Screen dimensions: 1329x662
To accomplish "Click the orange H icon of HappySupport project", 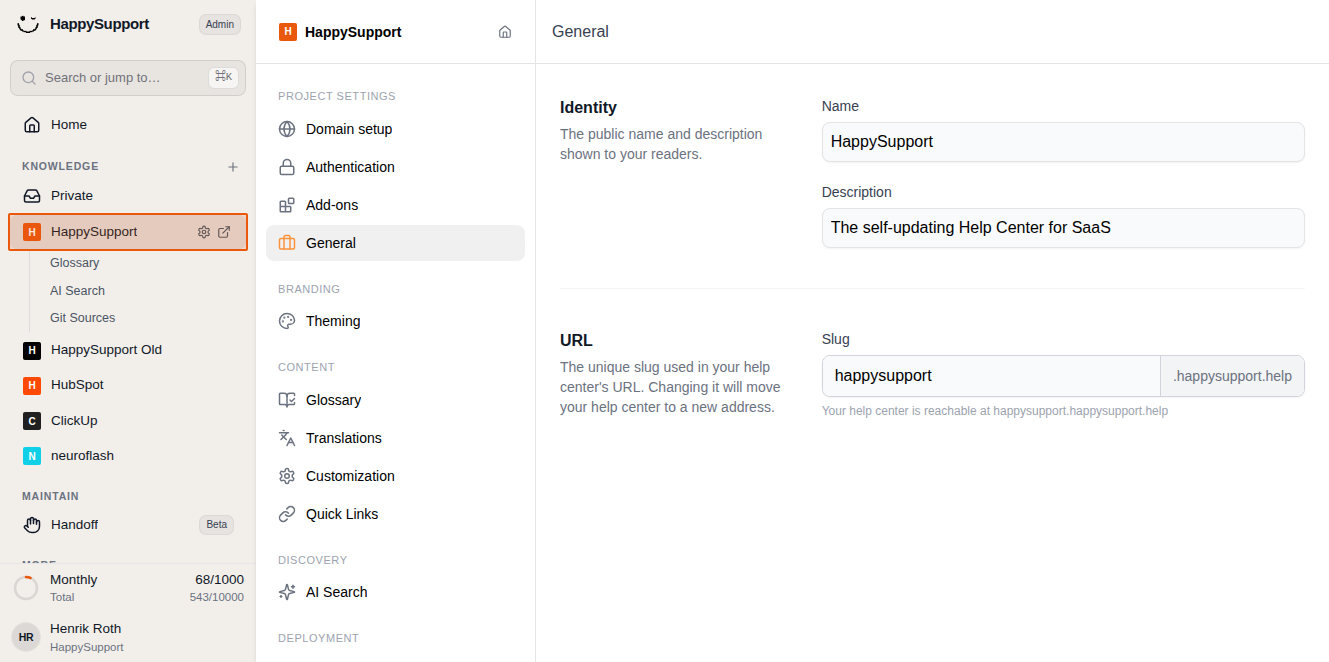I will (x=32, y=232).
